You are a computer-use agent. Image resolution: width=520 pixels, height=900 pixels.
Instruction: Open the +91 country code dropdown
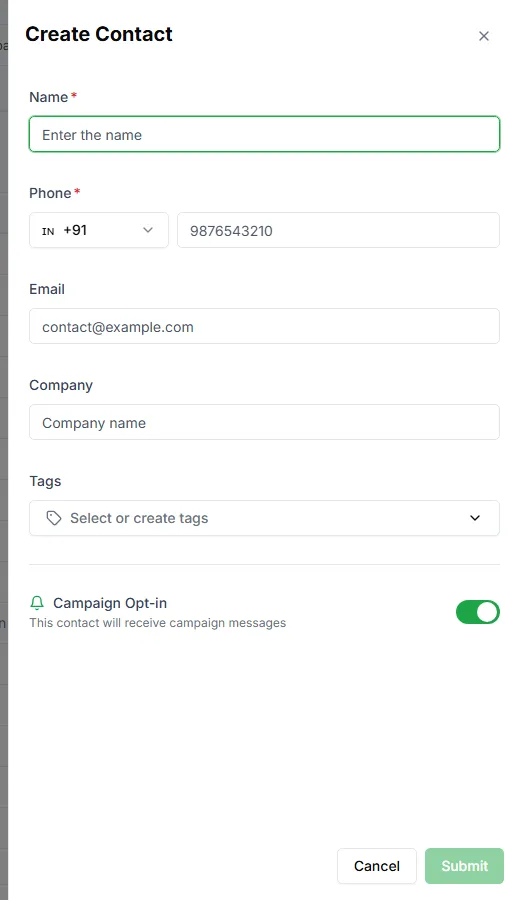(99, 230)
